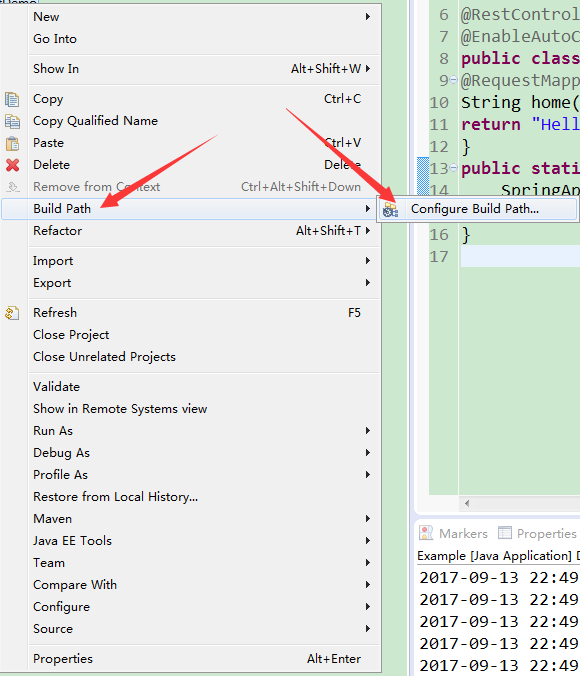Switch to the Markers tab

[453, 533]
